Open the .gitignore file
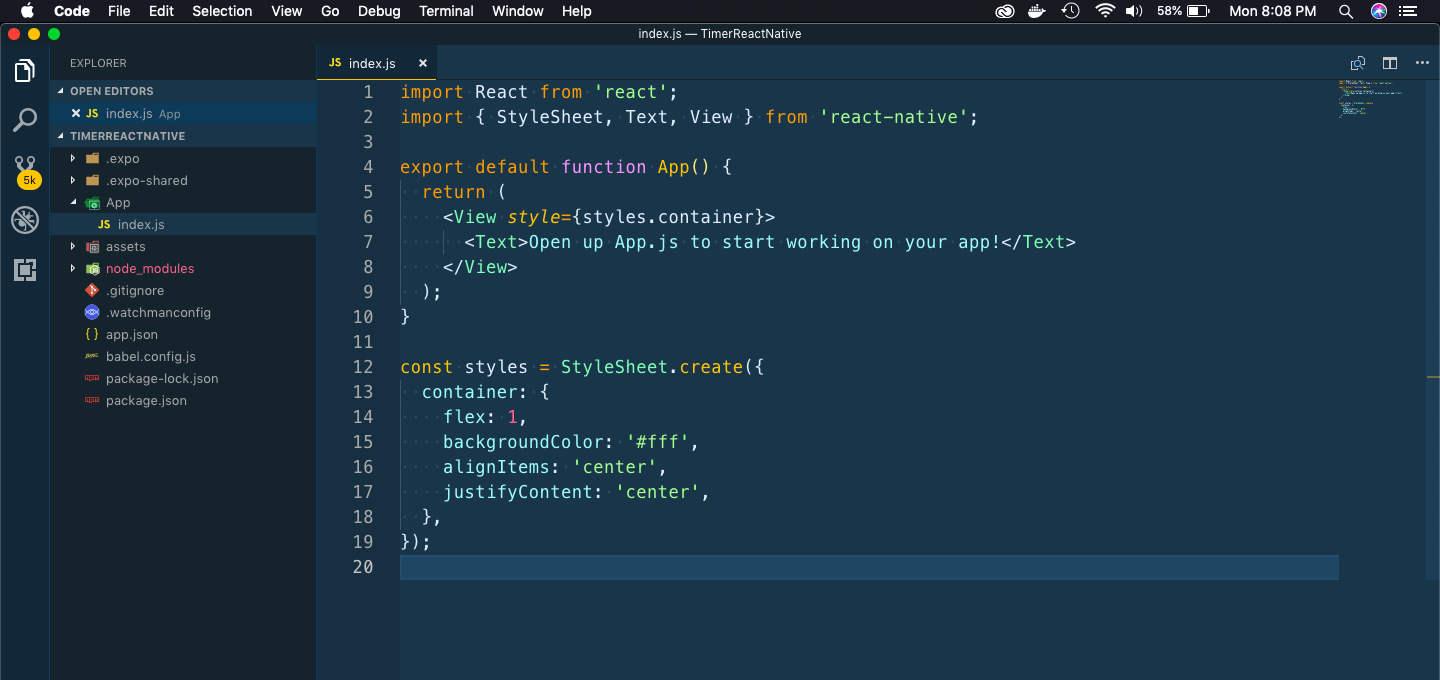The width and height of the screenshot is (1440, 680). click(x=183, y=290)
